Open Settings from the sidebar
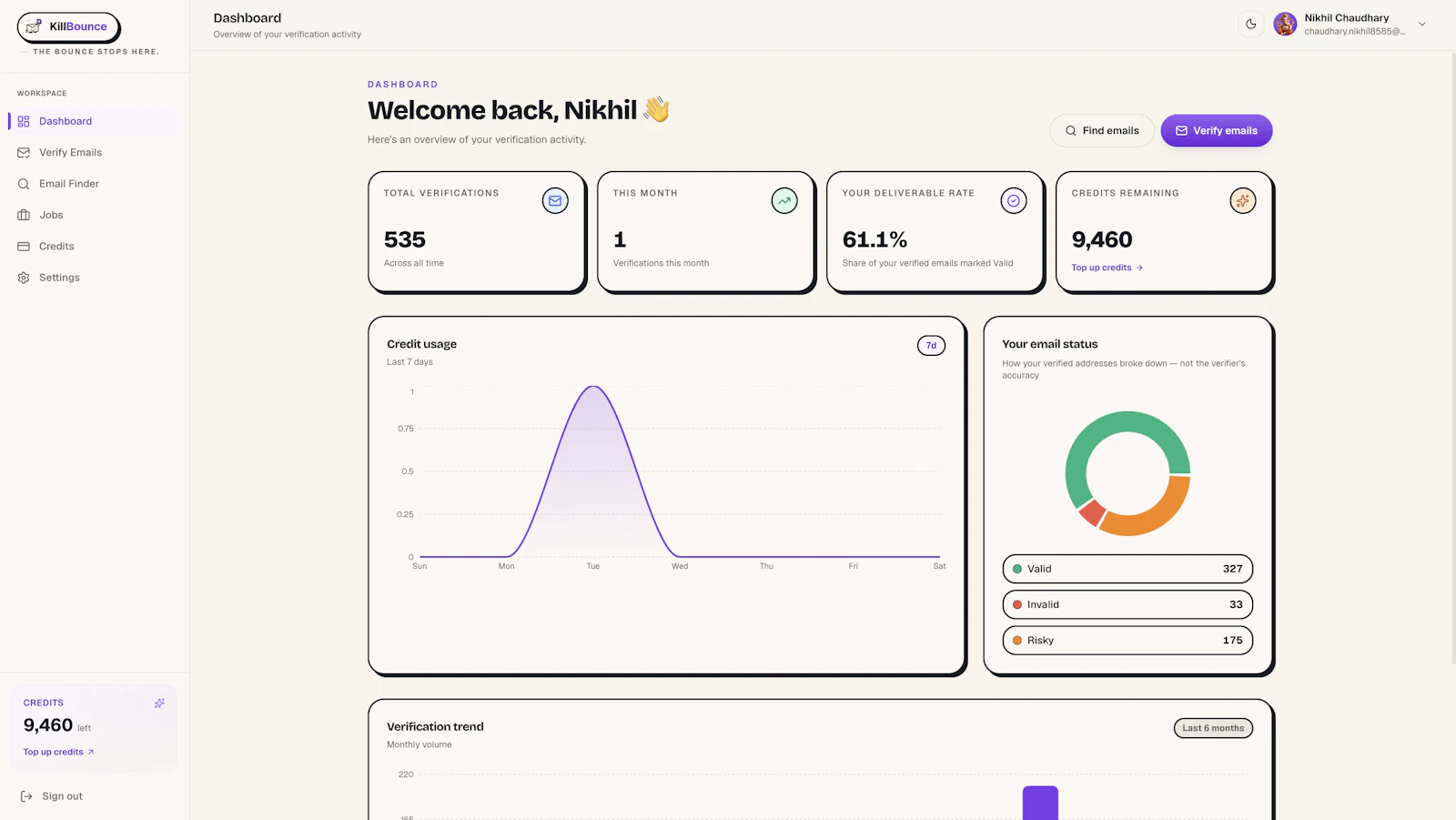This screenshot has width=1456, height=820. 94,278
